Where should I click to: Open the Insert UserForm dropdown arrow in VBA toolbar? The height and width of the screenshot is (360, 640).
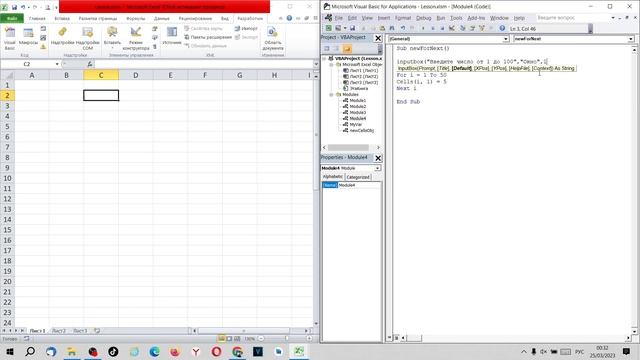[345, 28]
